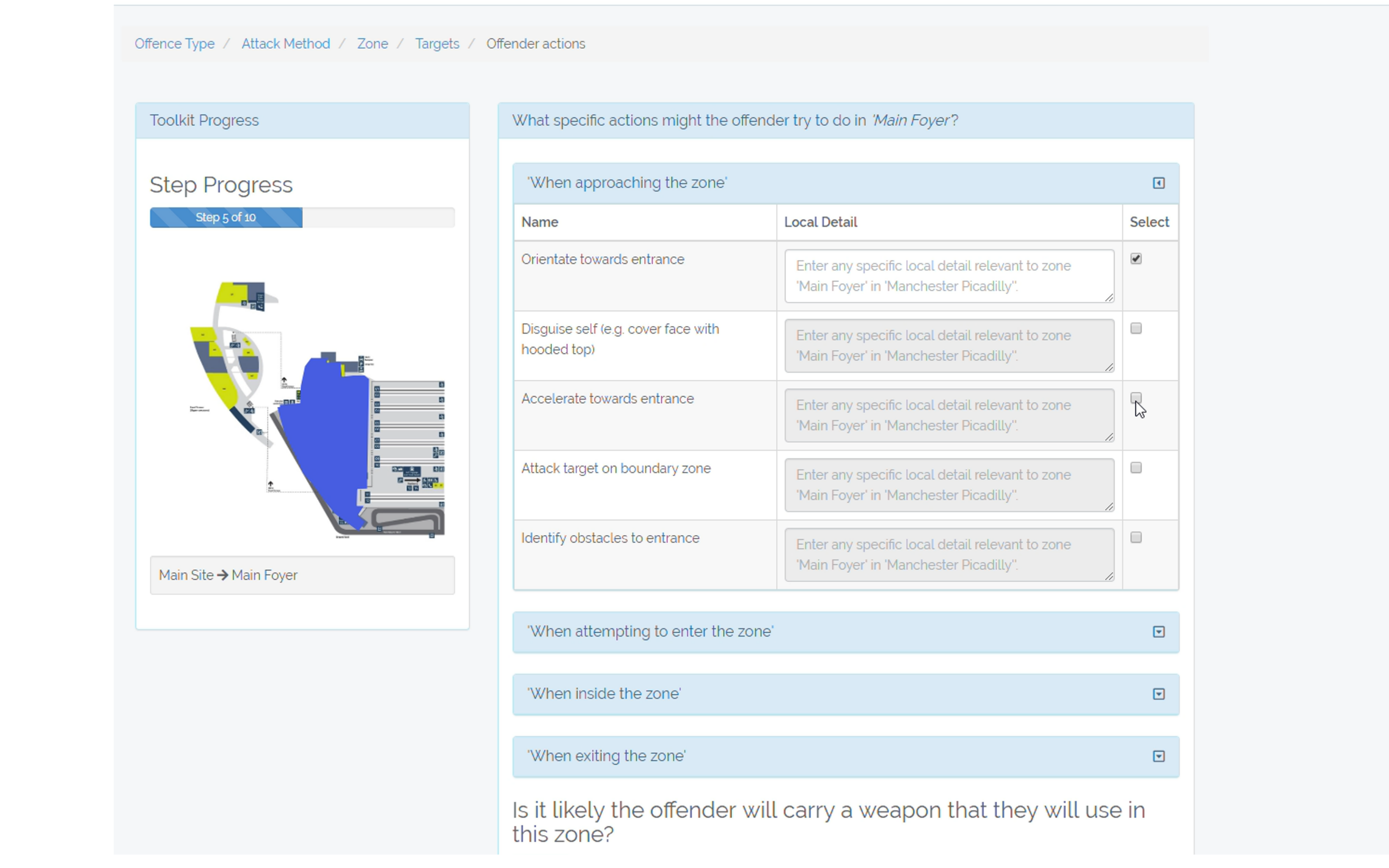
Task: Check 'Attack target on boundary zone' box
Action: [x=1135, y=468]
